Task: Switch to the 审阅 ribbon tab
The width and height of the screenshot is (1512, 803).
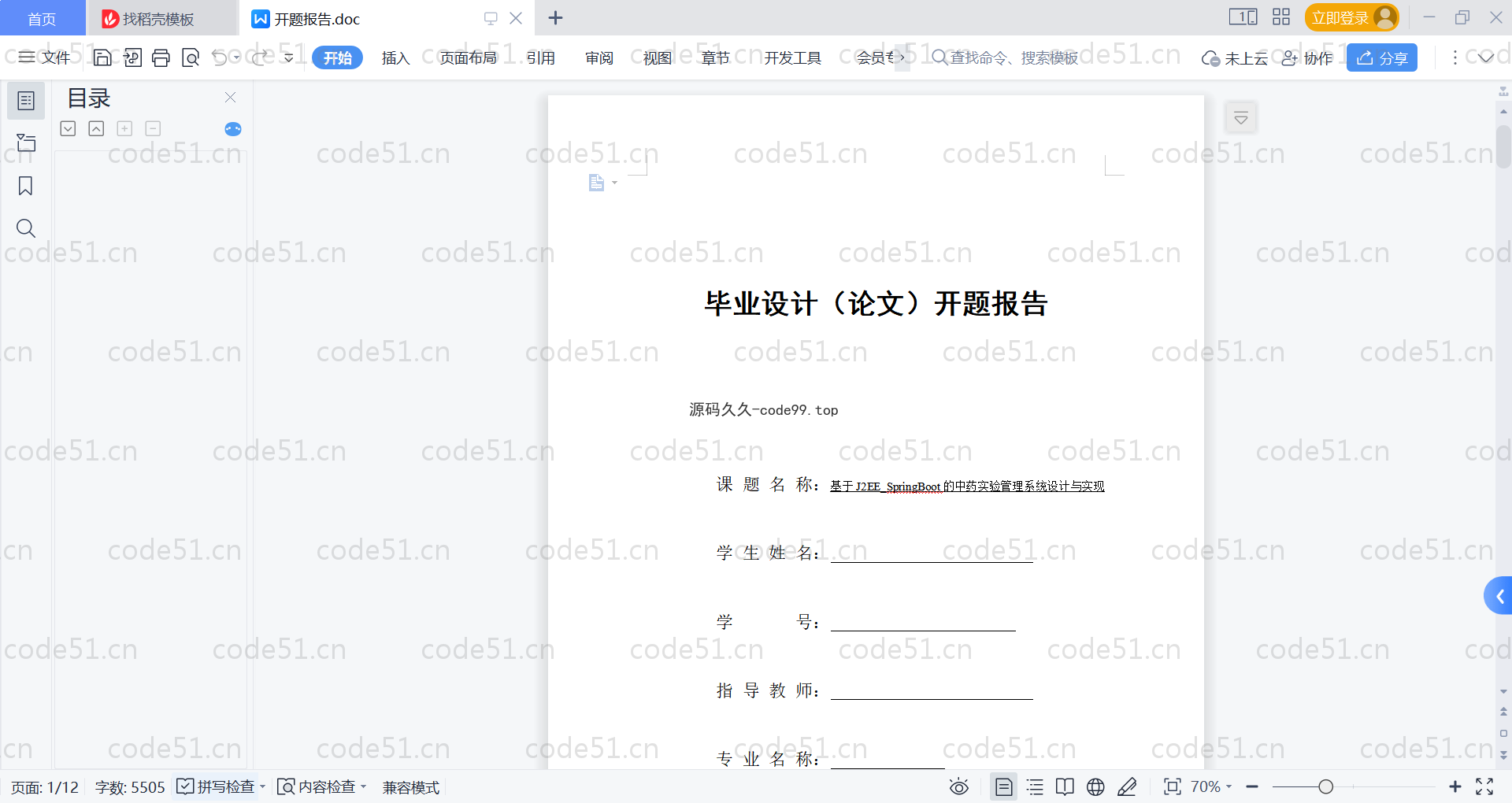Action: pos(599,57)
